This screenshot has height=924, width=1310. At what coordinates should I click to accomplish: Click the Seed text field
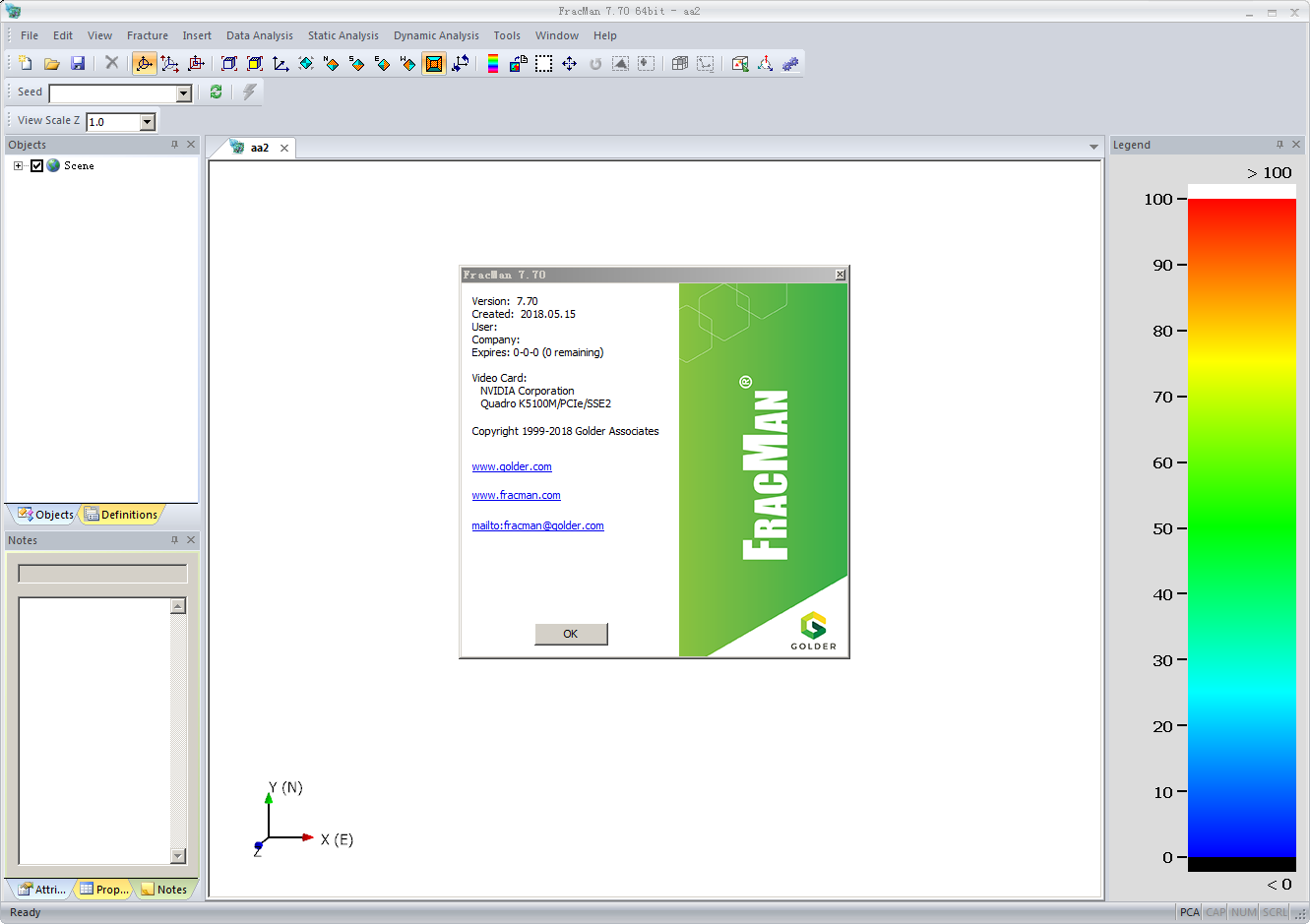tap(113, 93)
